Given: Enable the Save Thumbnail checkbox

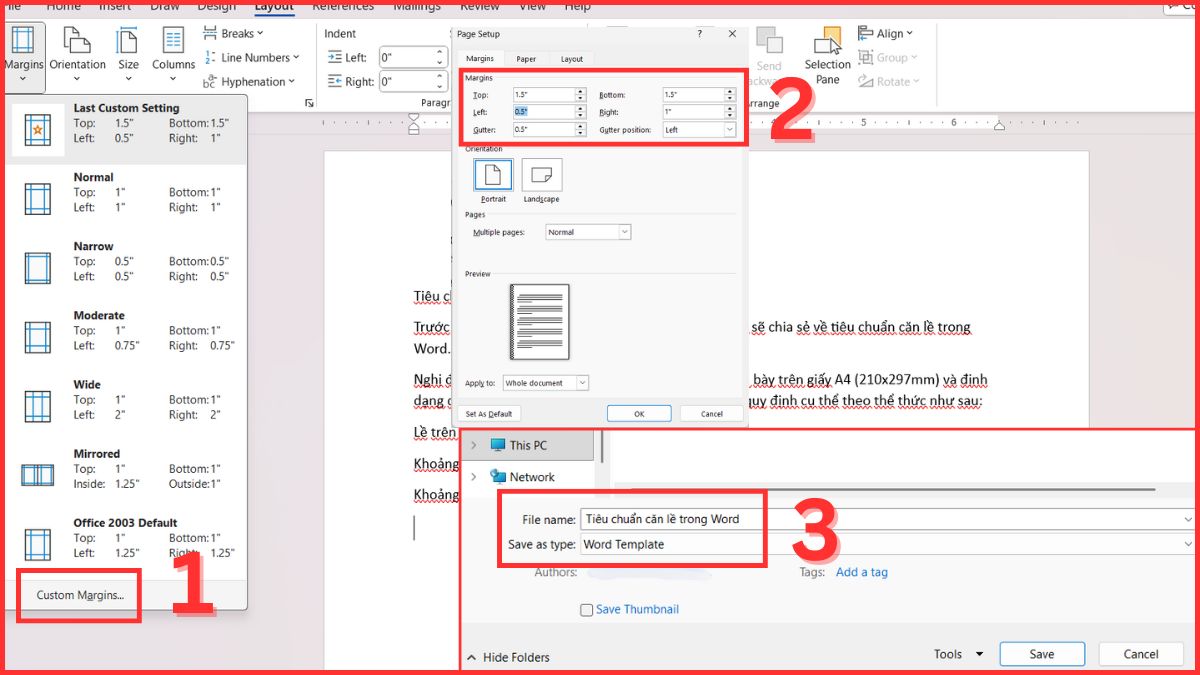Looking at the screenshot, I should pyautogui.click(x=587, y=609).
